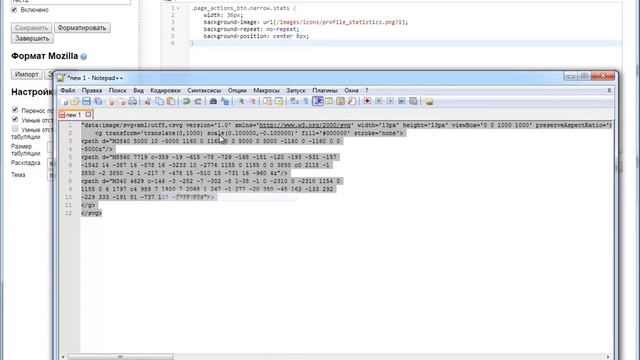Click the Zoom In icon in Notepad++ toolbar
Viewport: 640px width, 360px height.
point(242,101)
